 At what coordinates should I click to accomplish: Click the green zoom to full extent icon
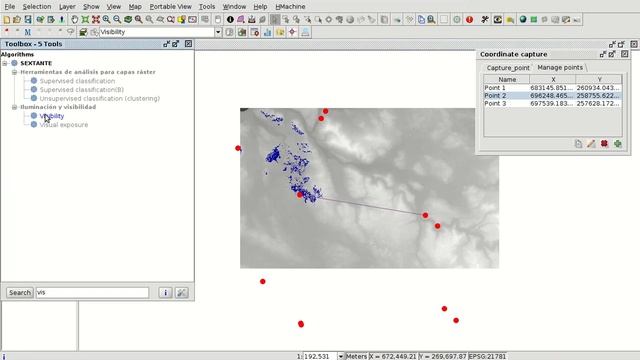click(x=85, y=19)
